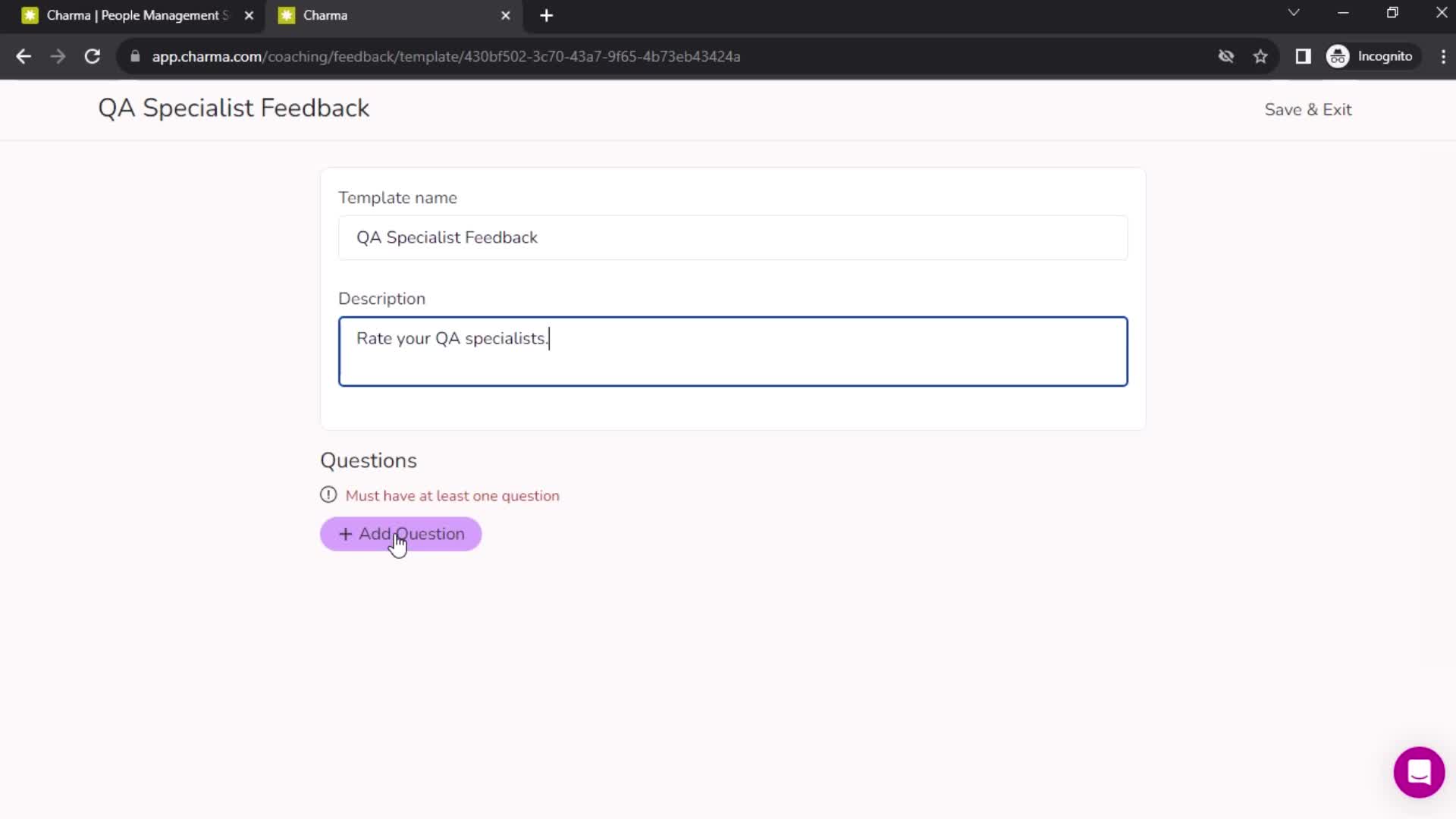Click the address bar URL
Screen dimensions: 1456x819
(x=446, y=57)
